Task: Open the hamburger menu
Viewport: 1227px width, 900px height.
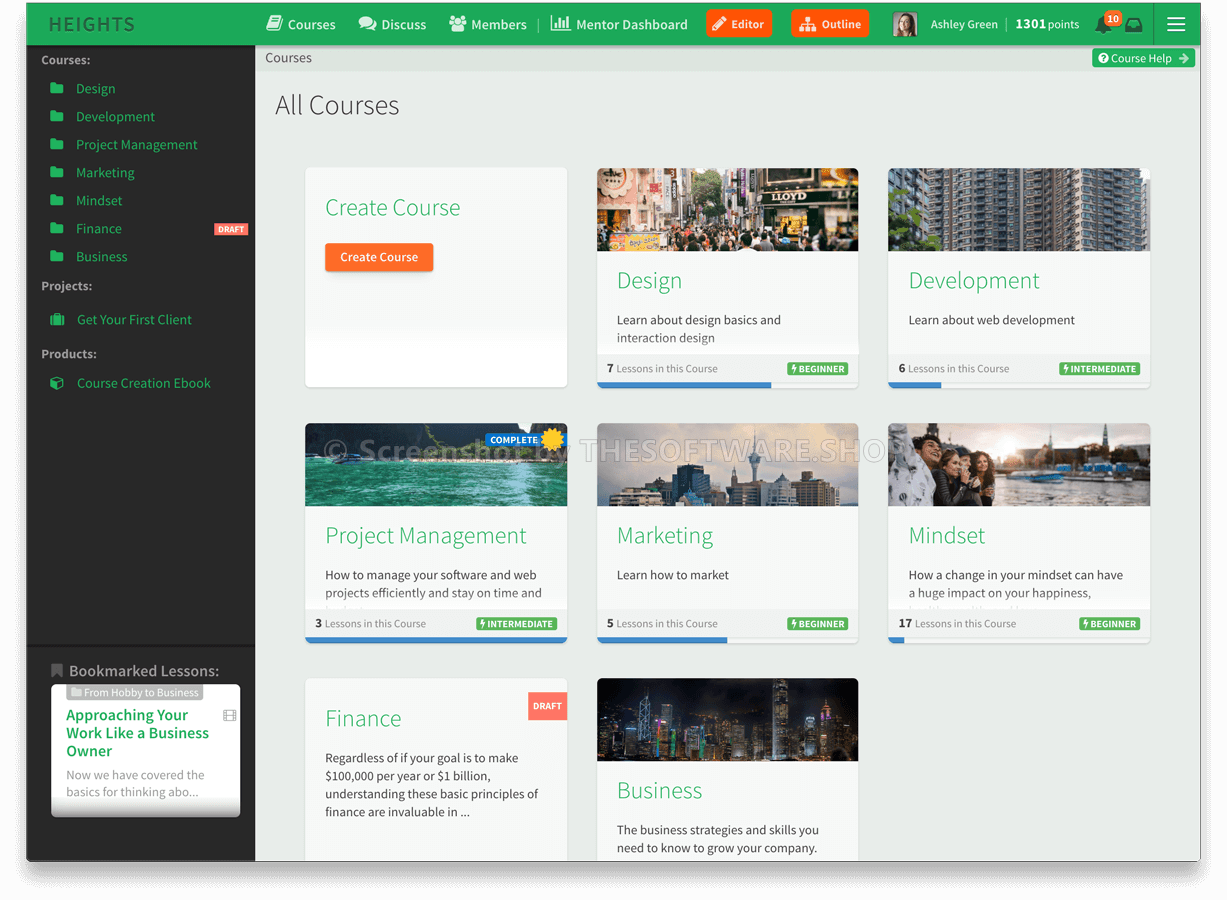Action: pos(1176,24)
